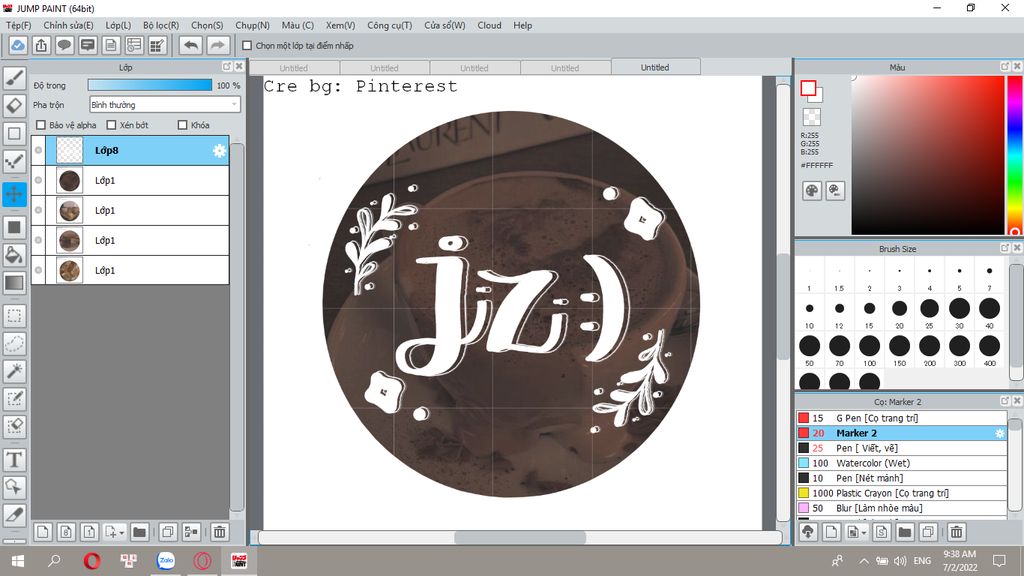
Task: Select the Dot pen tool
Action: click(14, 161)
